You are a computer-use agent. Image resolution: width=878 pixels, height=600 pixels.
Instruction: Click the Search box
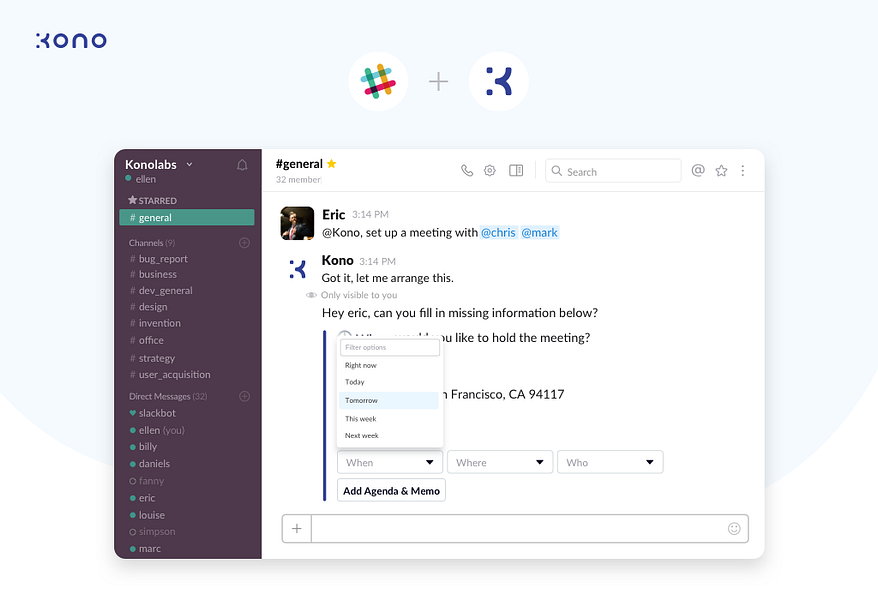coord(613,171)
